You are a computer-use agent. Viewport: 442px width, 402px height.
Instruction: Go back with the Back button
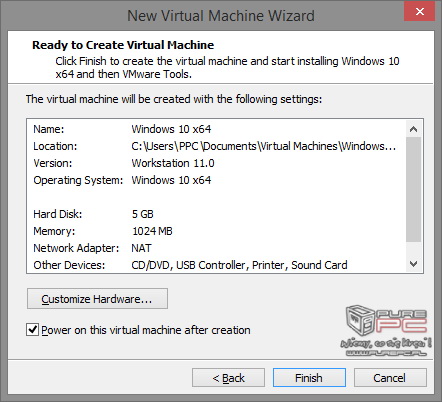click(x=228, y=378)
